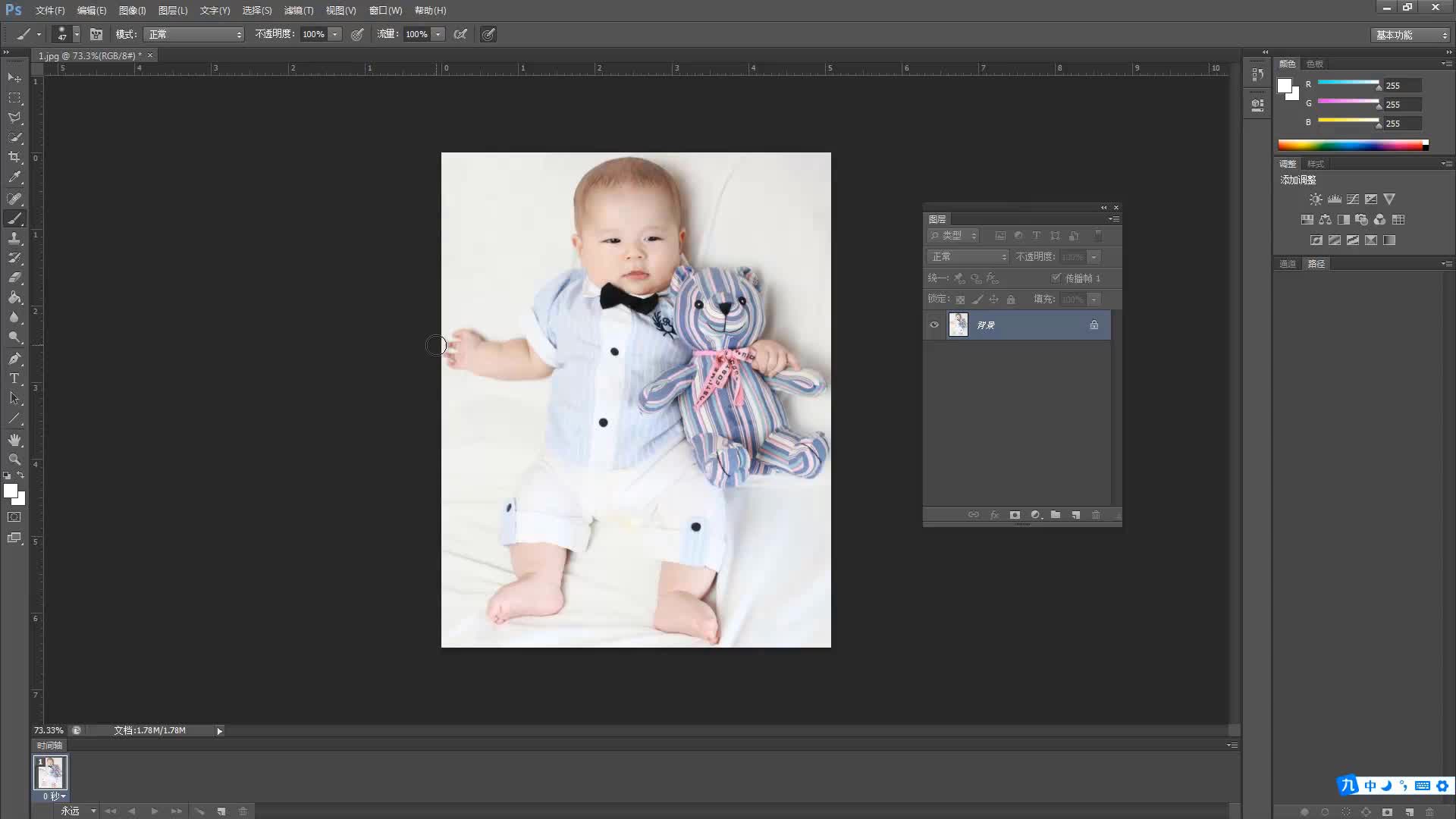
Task: Expand the 不透明度 opacity slider arrow
Action: (334, 34)
